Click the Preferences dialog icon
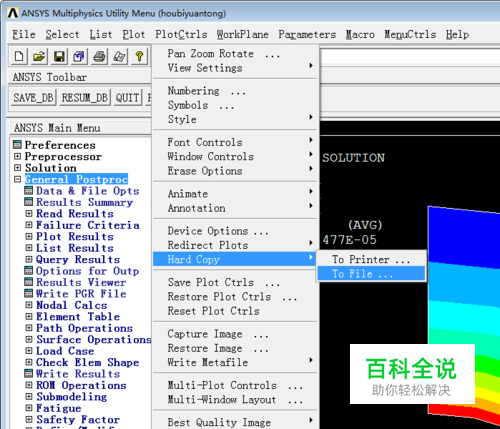The width and height of the screenshot is (500, 429). click(17, 145)
